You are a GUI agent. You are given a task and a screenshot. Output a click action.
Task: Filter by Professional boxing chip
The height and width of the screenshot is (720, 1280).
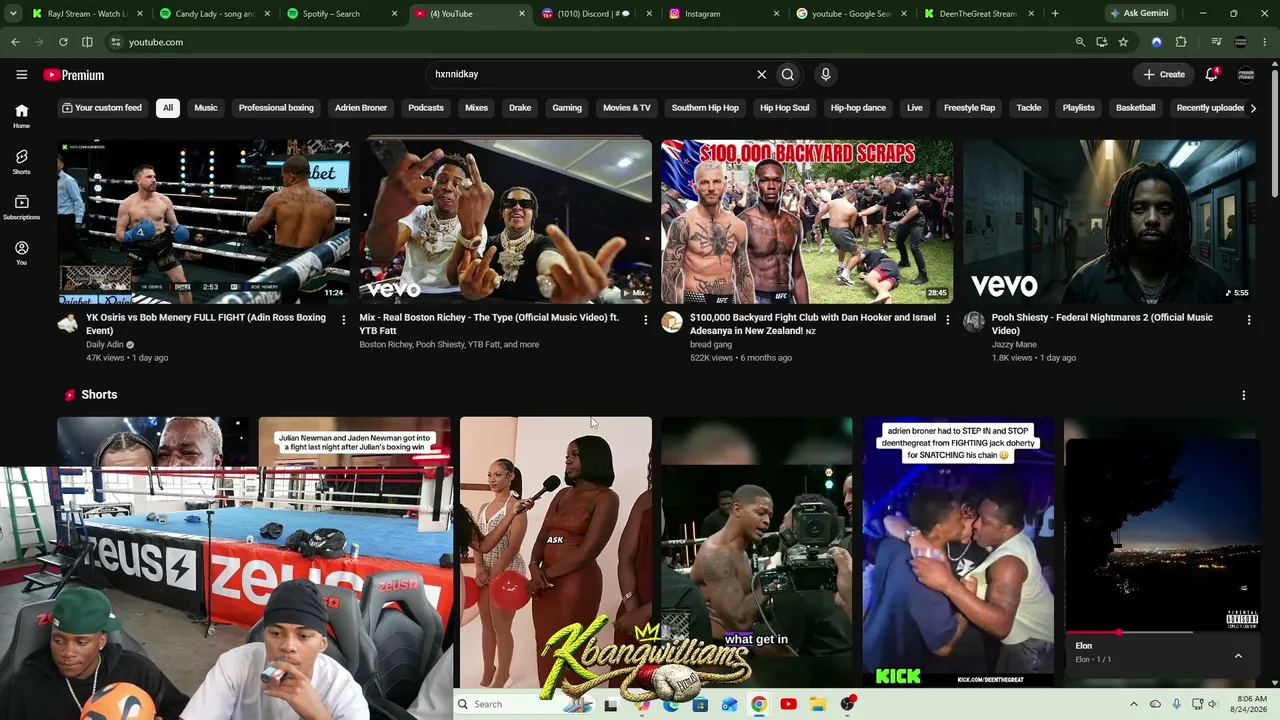tap(276, 108)
